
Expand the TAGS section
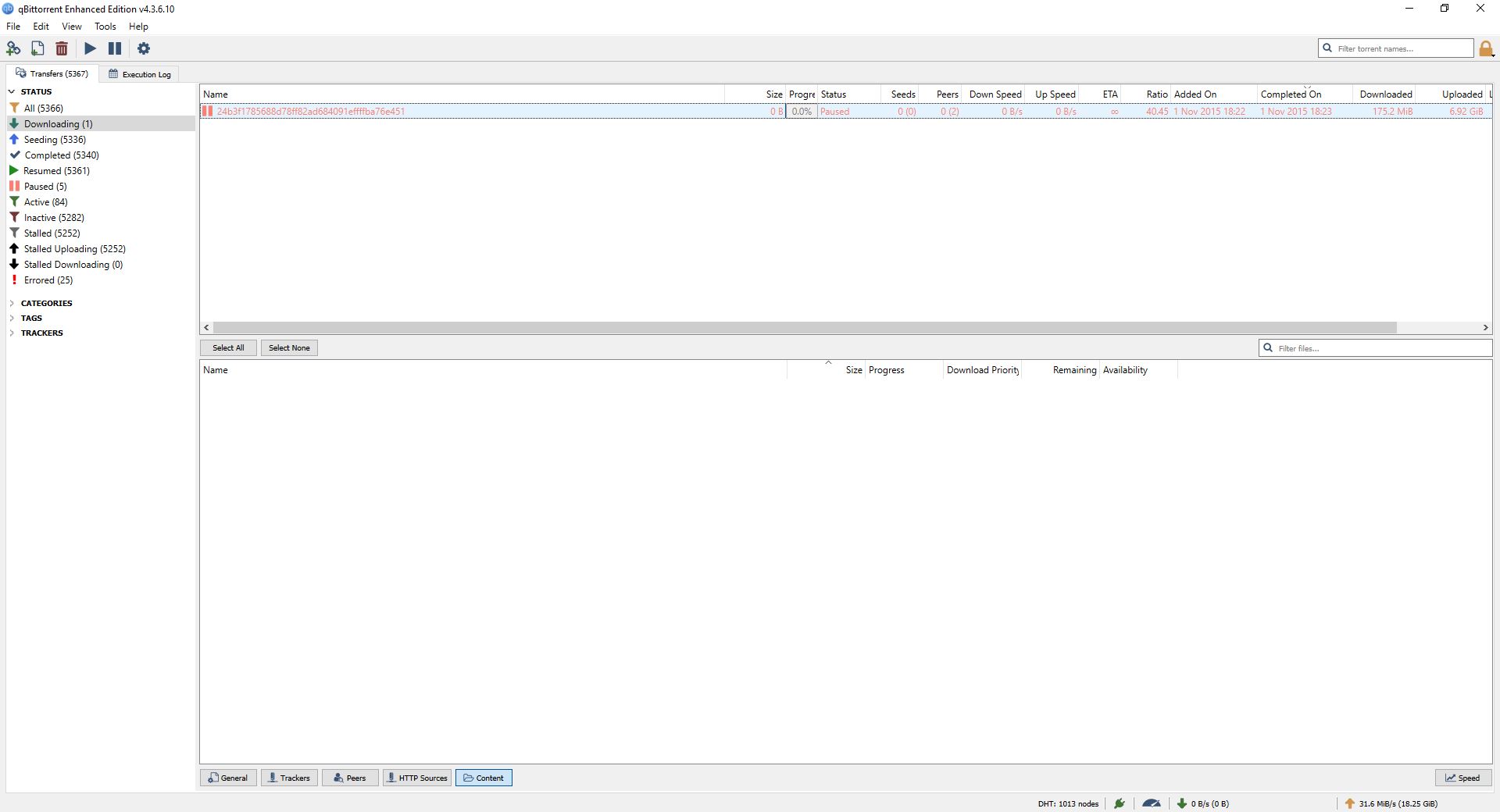(x=12, y=318)
